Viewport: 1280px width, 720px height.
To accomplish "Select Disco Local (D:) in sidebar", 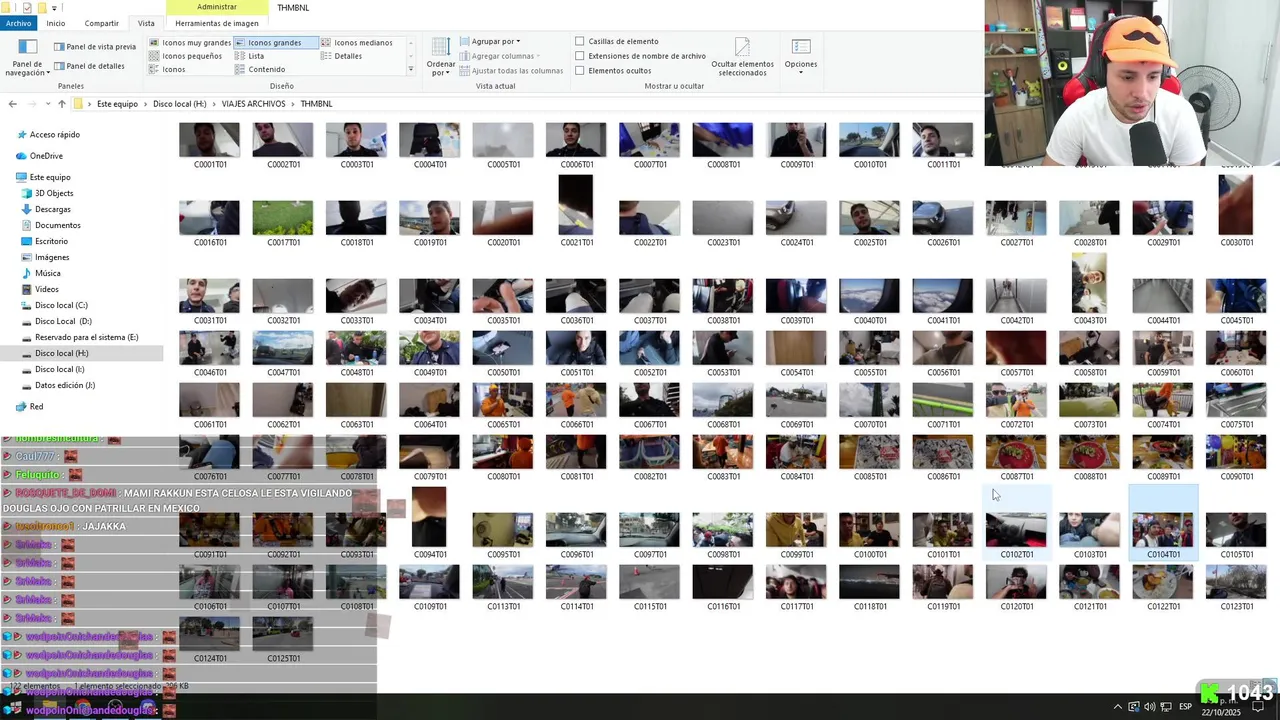I will [x=56, y=321].
